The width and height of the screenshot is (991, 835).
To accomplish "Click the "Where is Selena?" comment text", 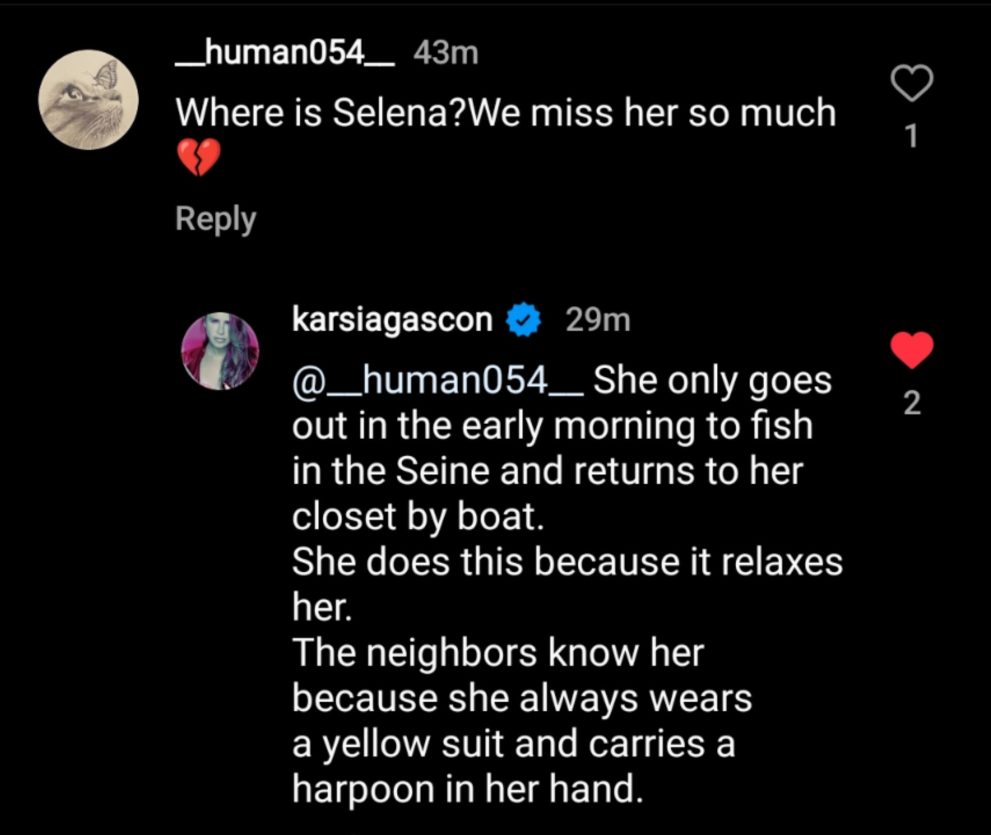I will pyautogui.click(x=505, y=113).
